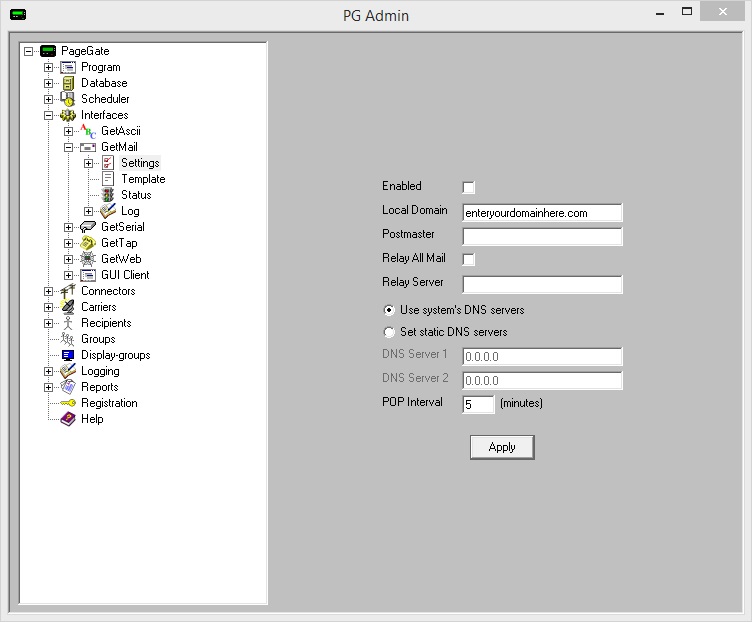Click the Local Domain text field
Viewport: 752px width, 622px height.
(542, 212)
